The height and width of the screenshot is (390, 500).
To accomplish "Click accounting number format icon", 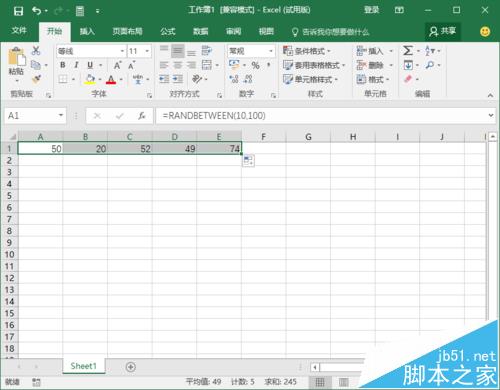I will [x=234, y=65].
